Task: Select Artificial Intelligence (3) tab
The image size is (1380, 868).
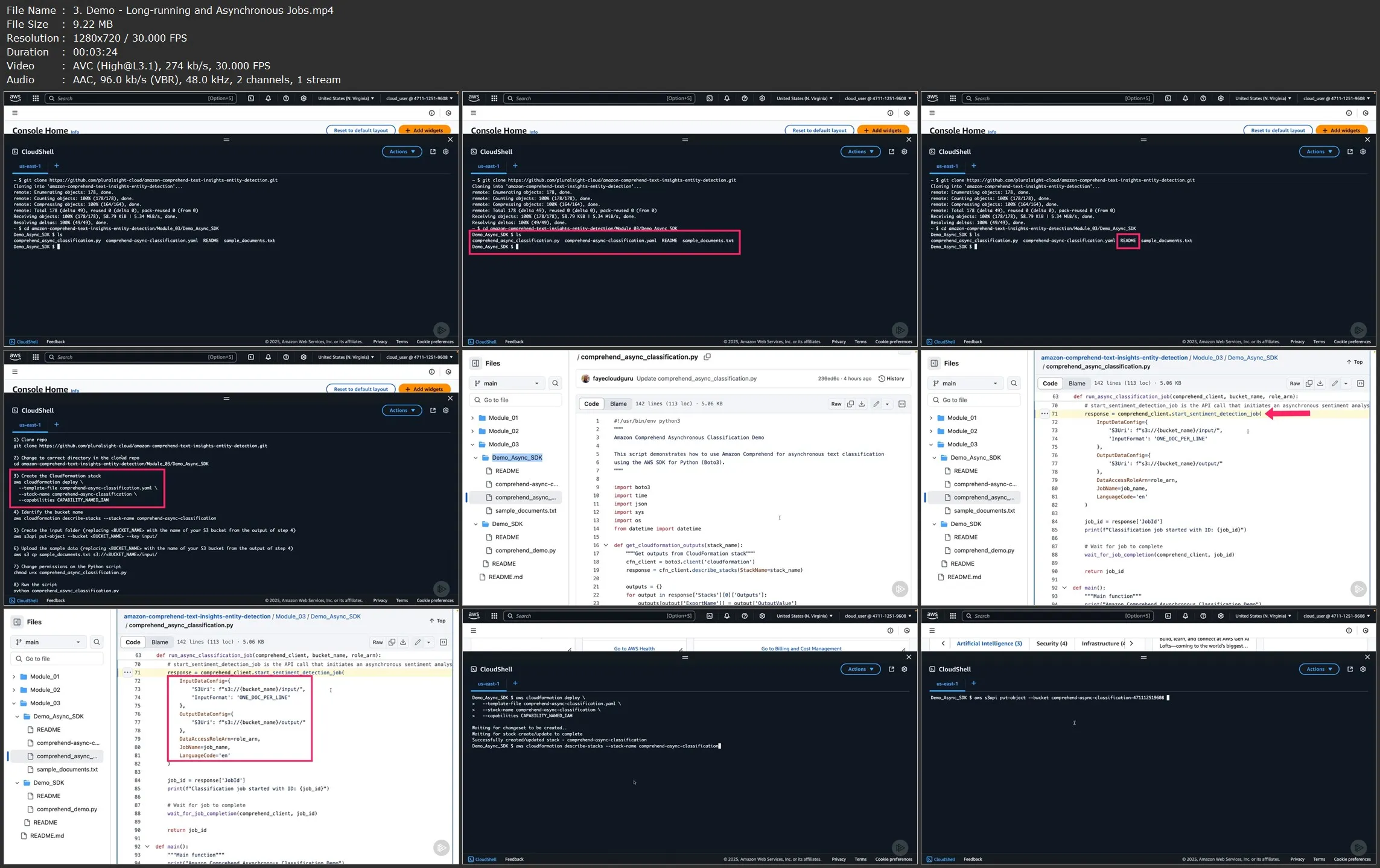Action: [989, 644]
